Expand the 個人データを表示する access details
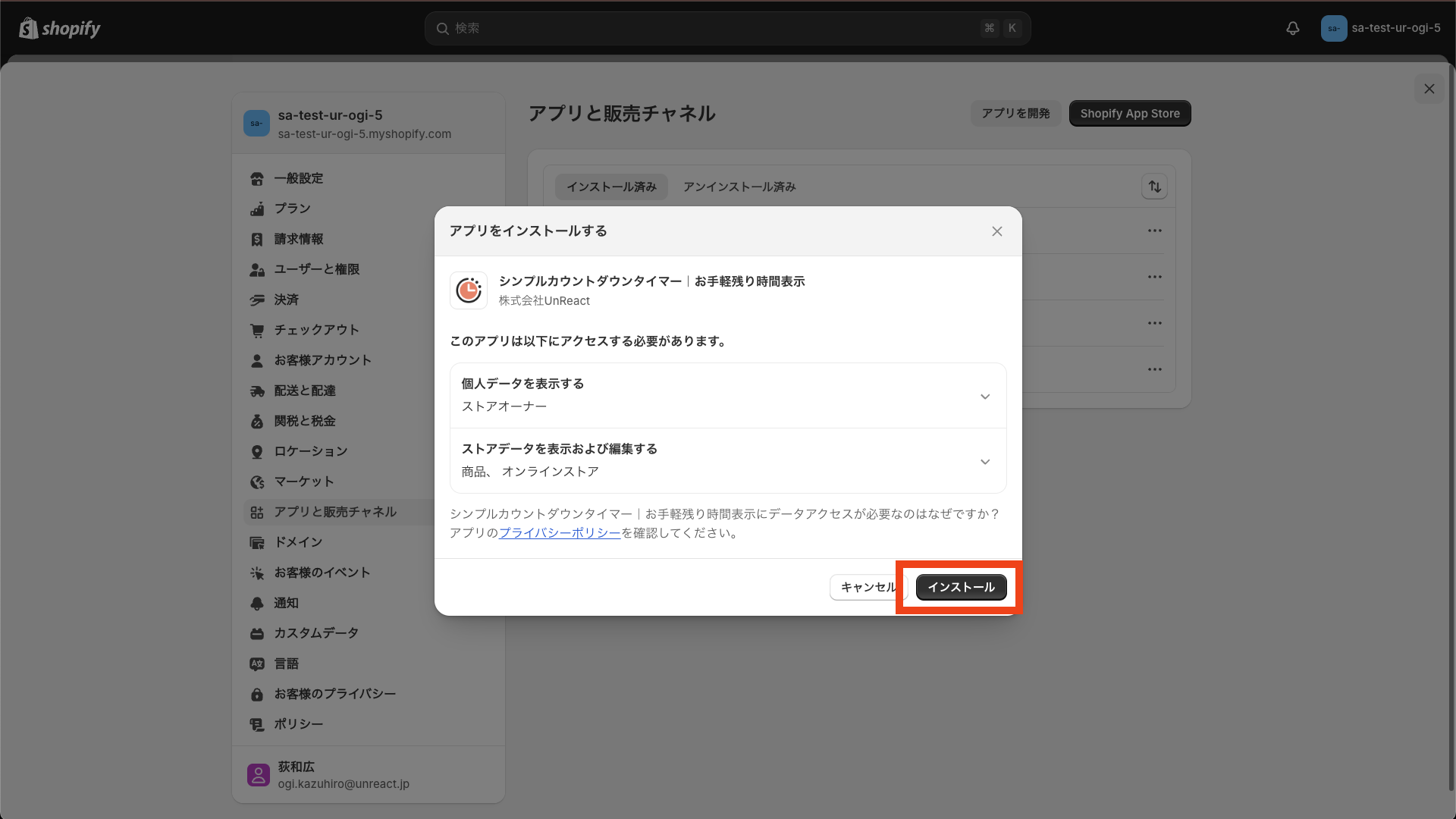Viewport: 1456px width, 819px height. click(985, 396)
